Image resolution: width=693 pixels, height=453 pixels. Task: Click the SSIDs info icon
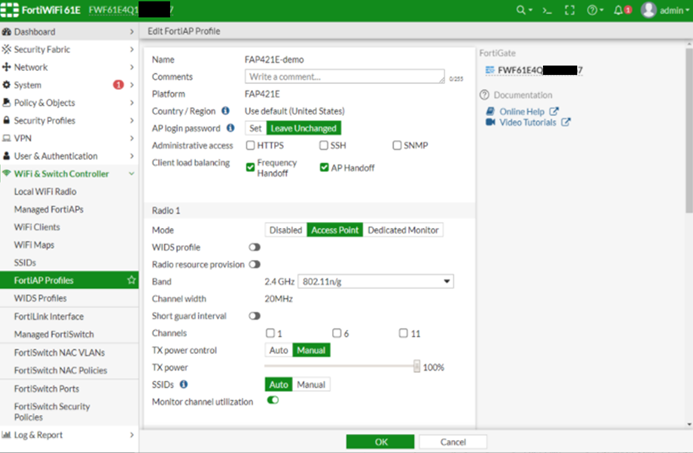click(184, 384)
